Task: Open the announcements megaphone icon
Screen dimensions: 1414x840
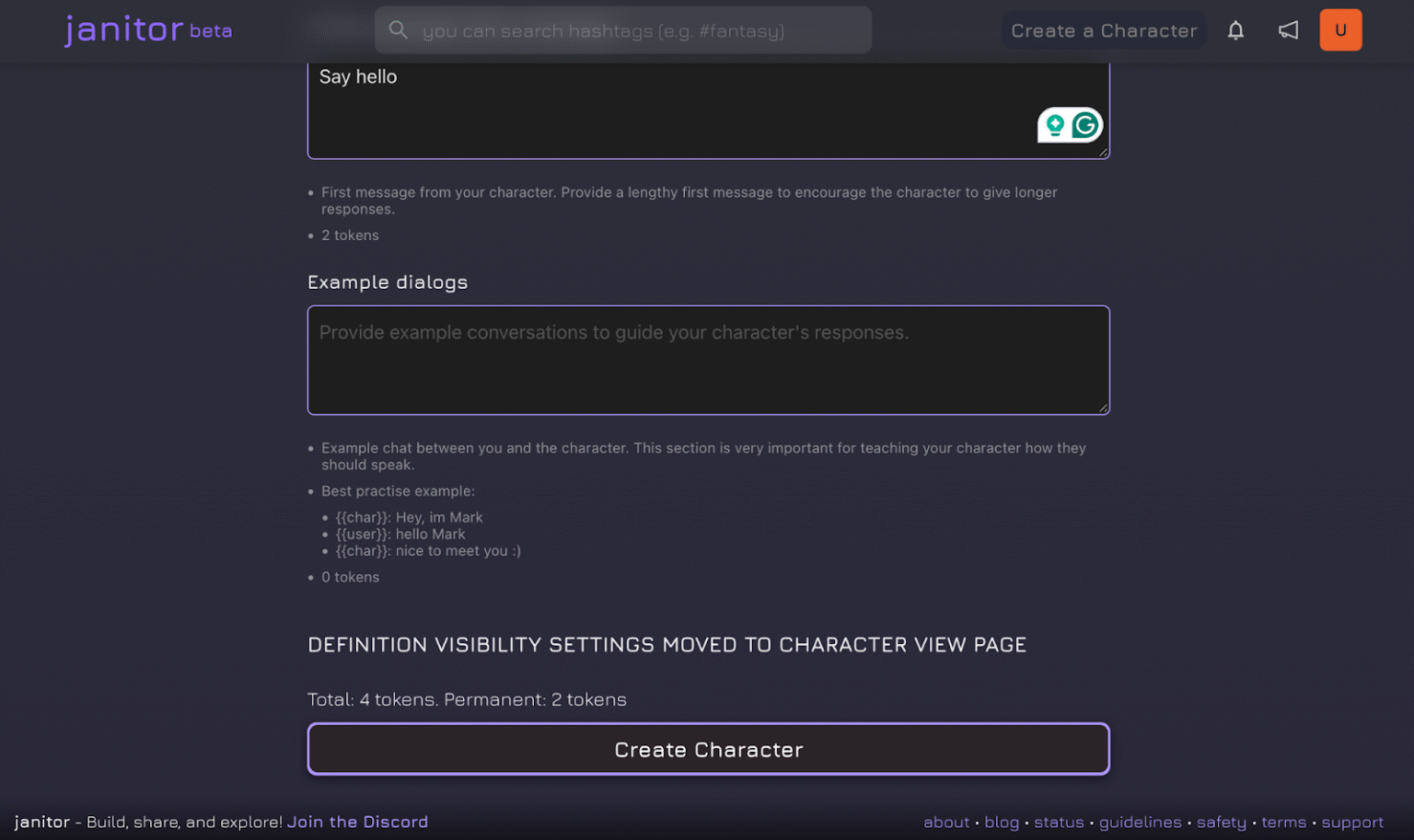Action: click(1288, 29)
